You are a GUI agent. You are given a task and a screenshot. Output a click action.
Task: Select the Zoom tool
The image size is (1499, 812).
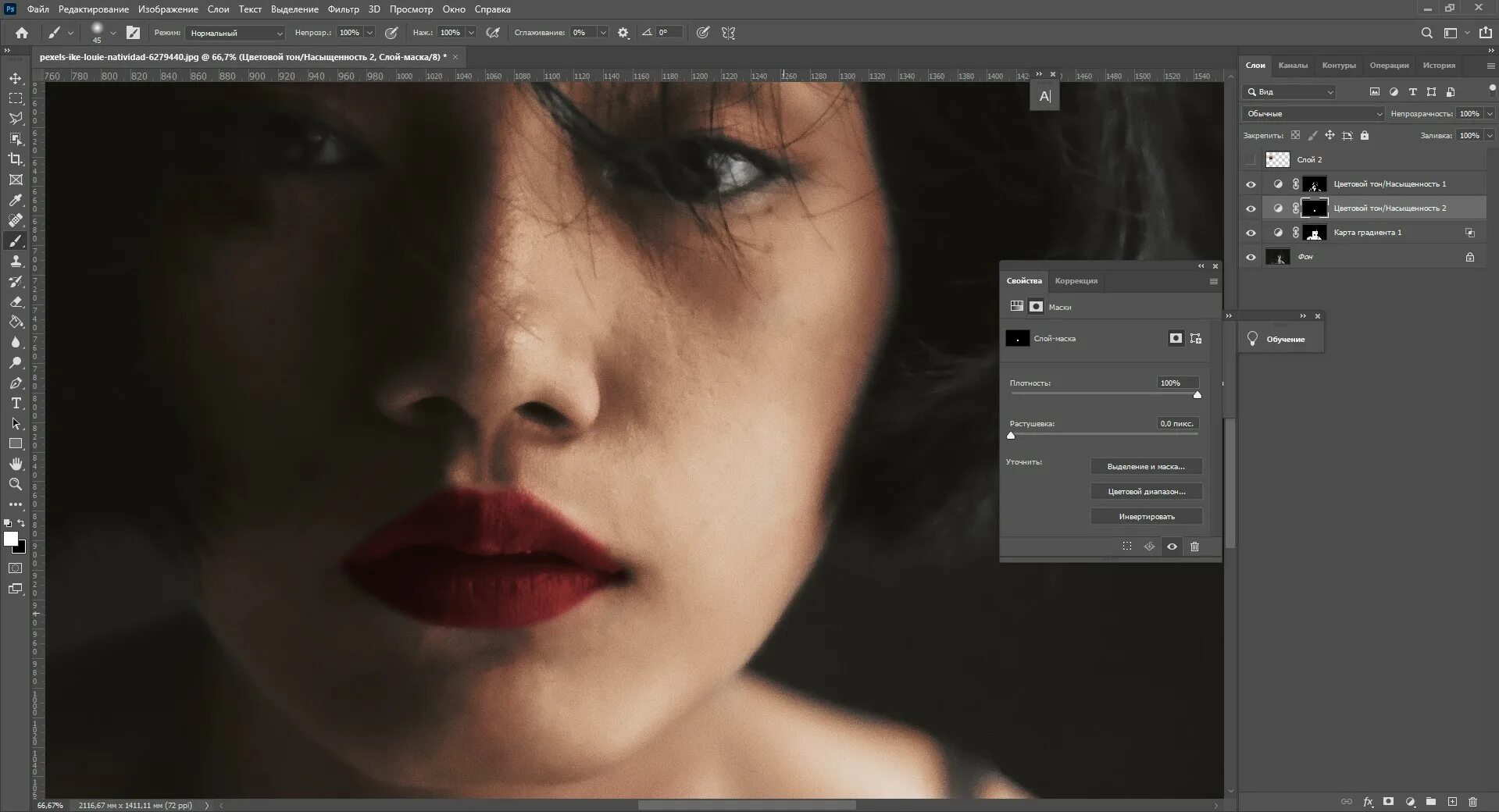16,484
